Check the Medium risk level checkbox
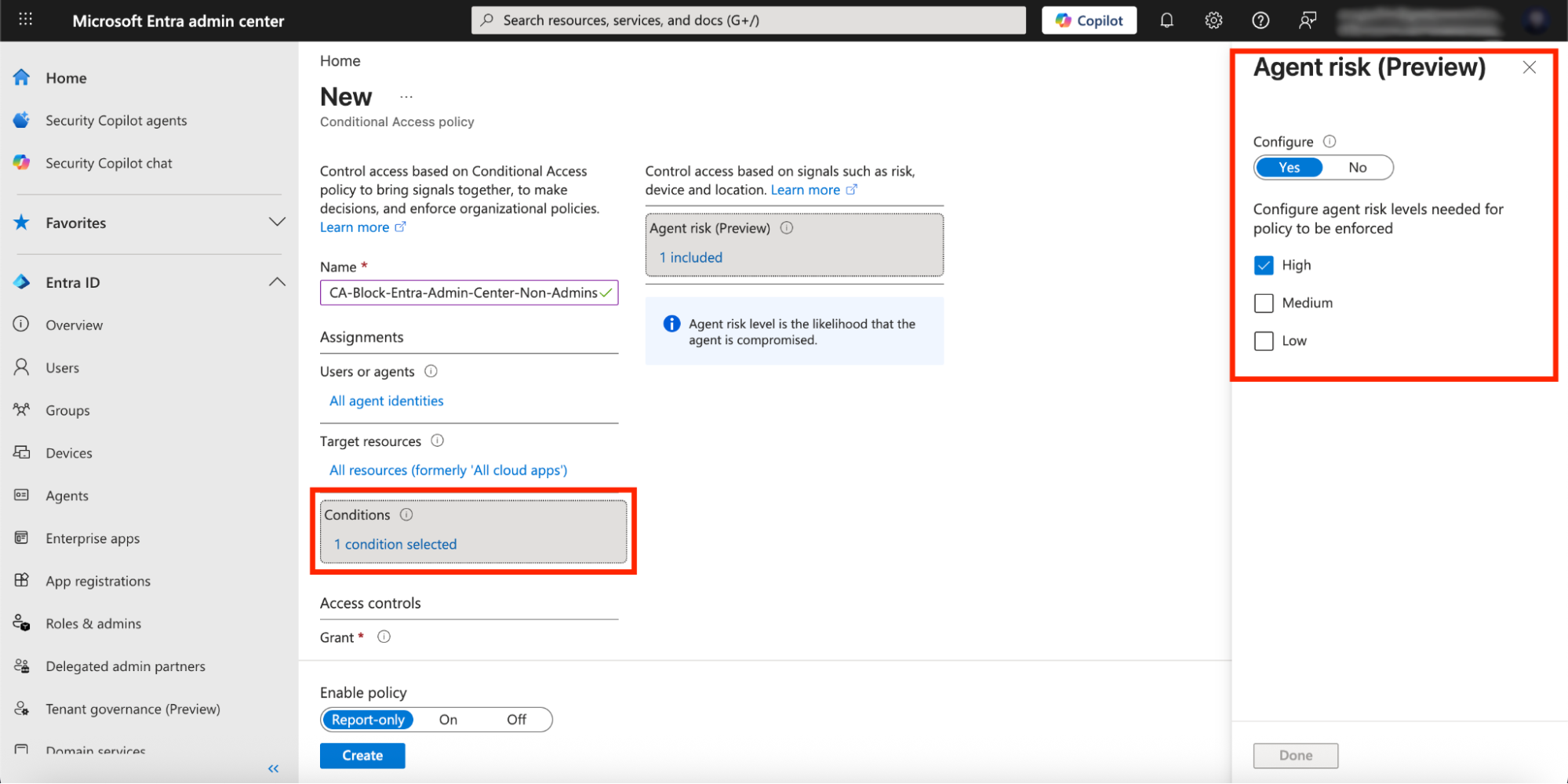Screen dimensions: 1568x784 [1264, 303]
